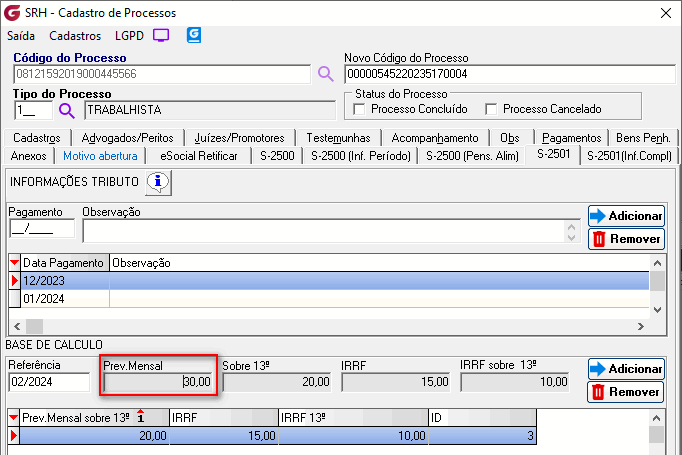
Task: Click the Referência input field
Action: coord(51,382)
